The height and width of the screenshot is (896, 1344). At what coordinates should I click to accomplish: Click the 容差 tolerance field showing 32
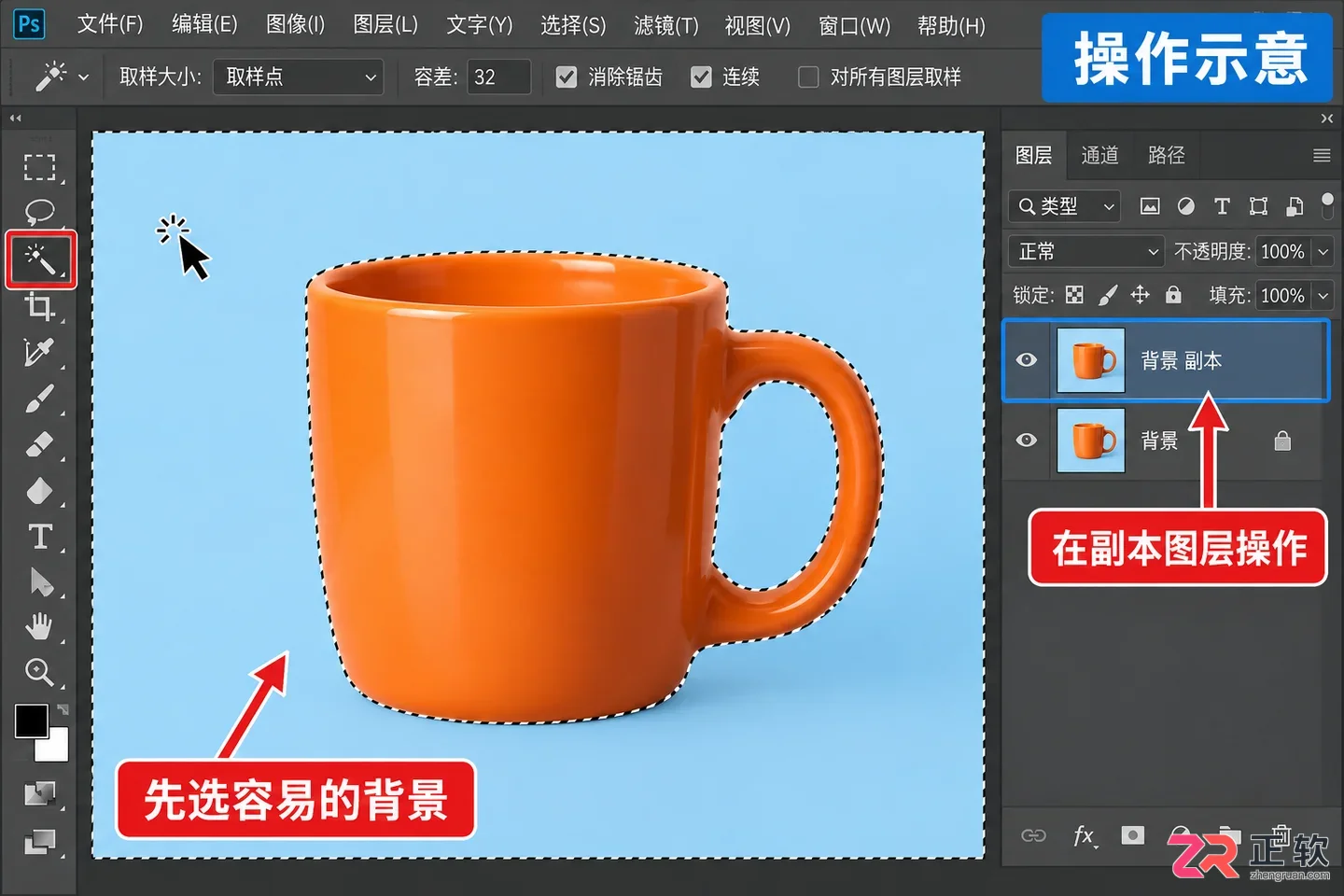(x=498, y=77)
